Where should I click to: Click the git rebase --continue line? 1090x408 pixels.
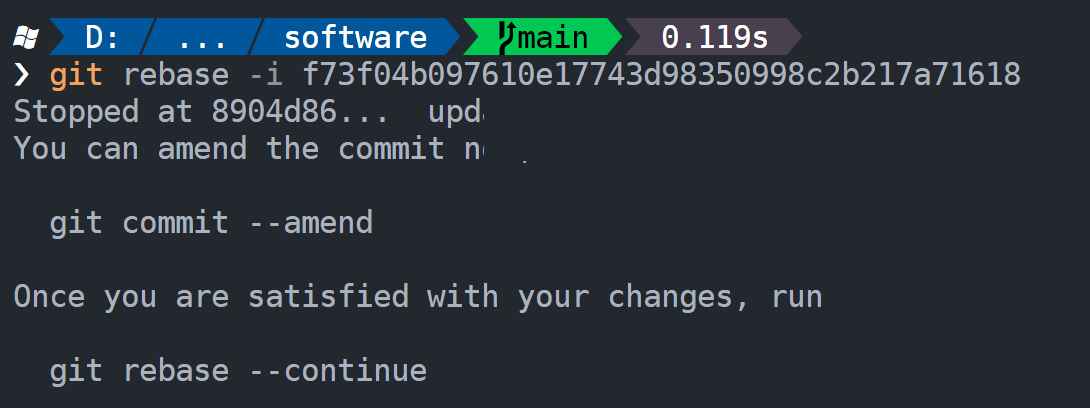[238, 370]
